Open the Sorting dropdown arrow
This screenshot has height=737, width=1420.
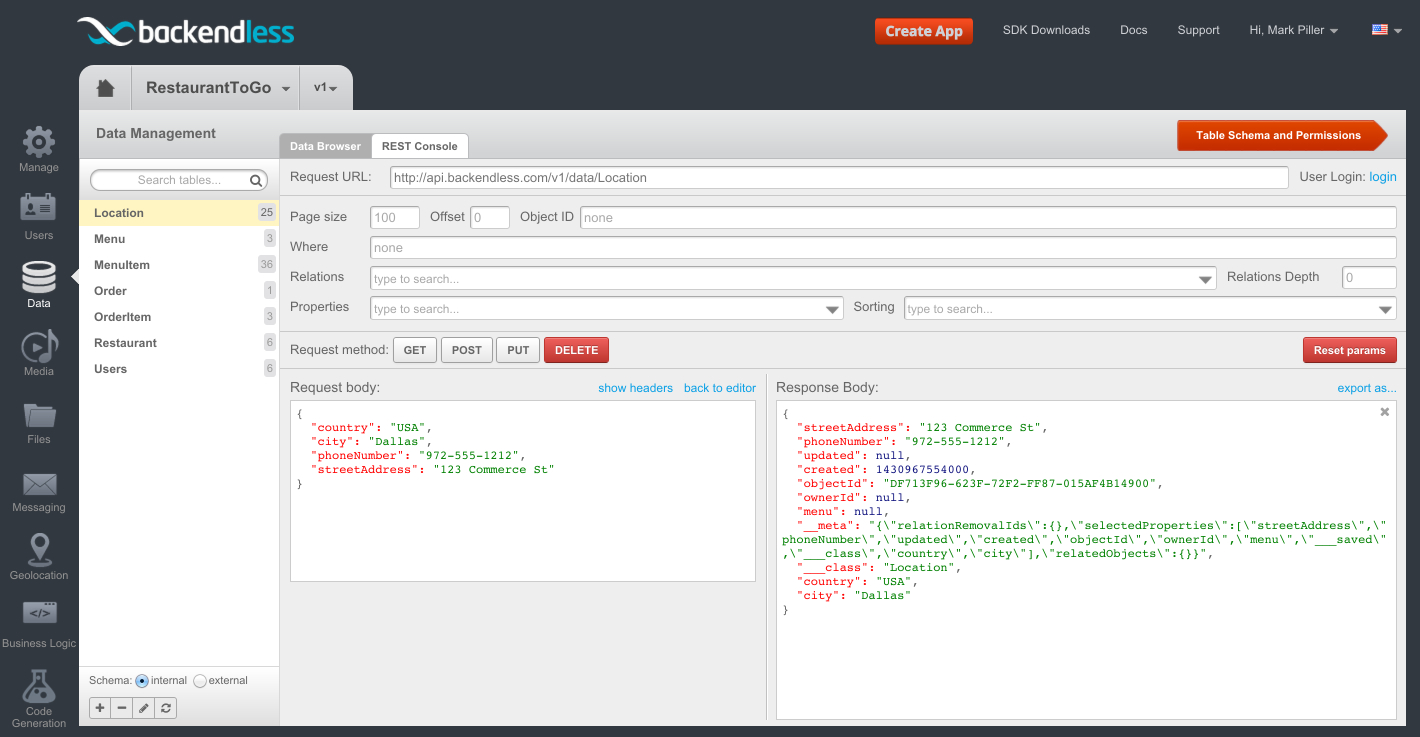(1385, 309)
